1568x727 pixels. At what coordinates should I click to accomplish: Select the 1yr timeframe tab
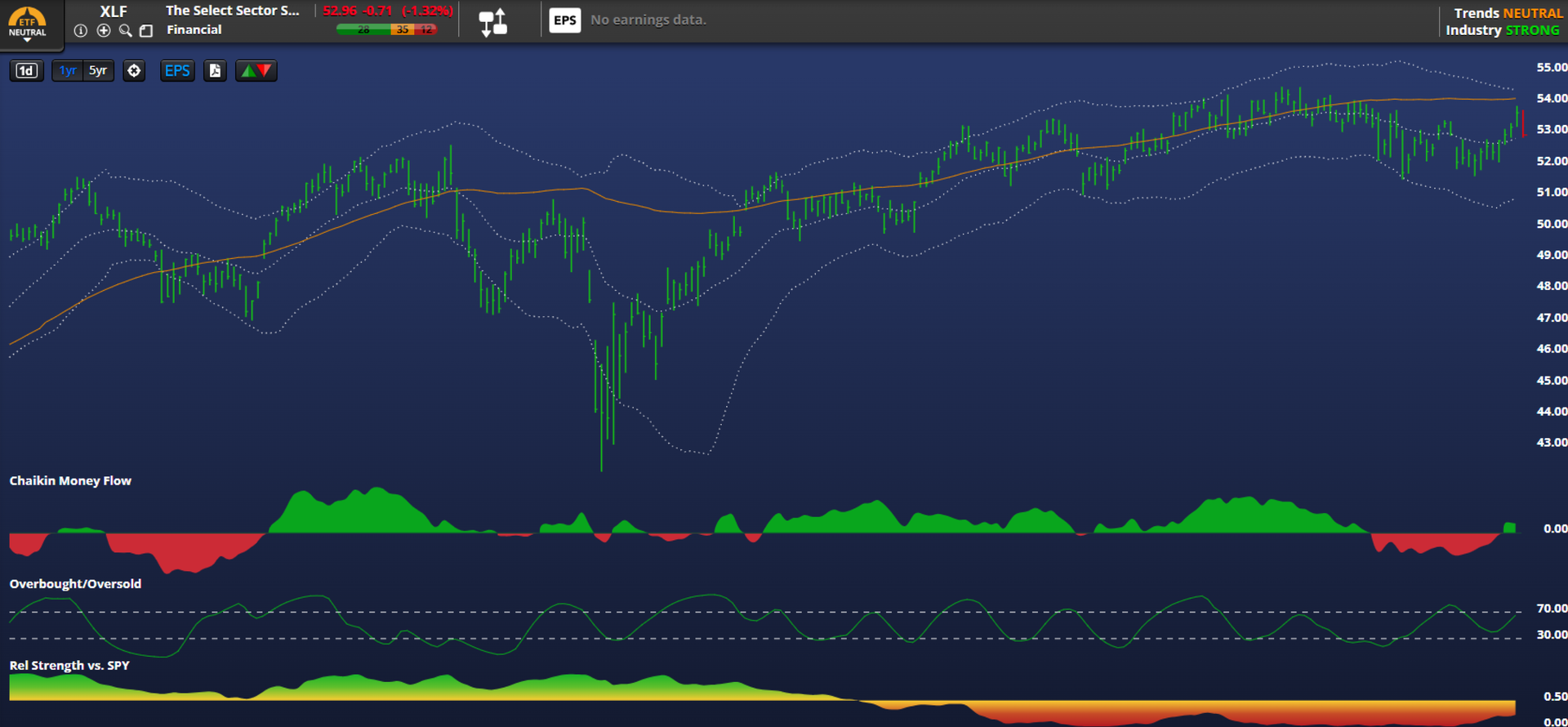68,71
